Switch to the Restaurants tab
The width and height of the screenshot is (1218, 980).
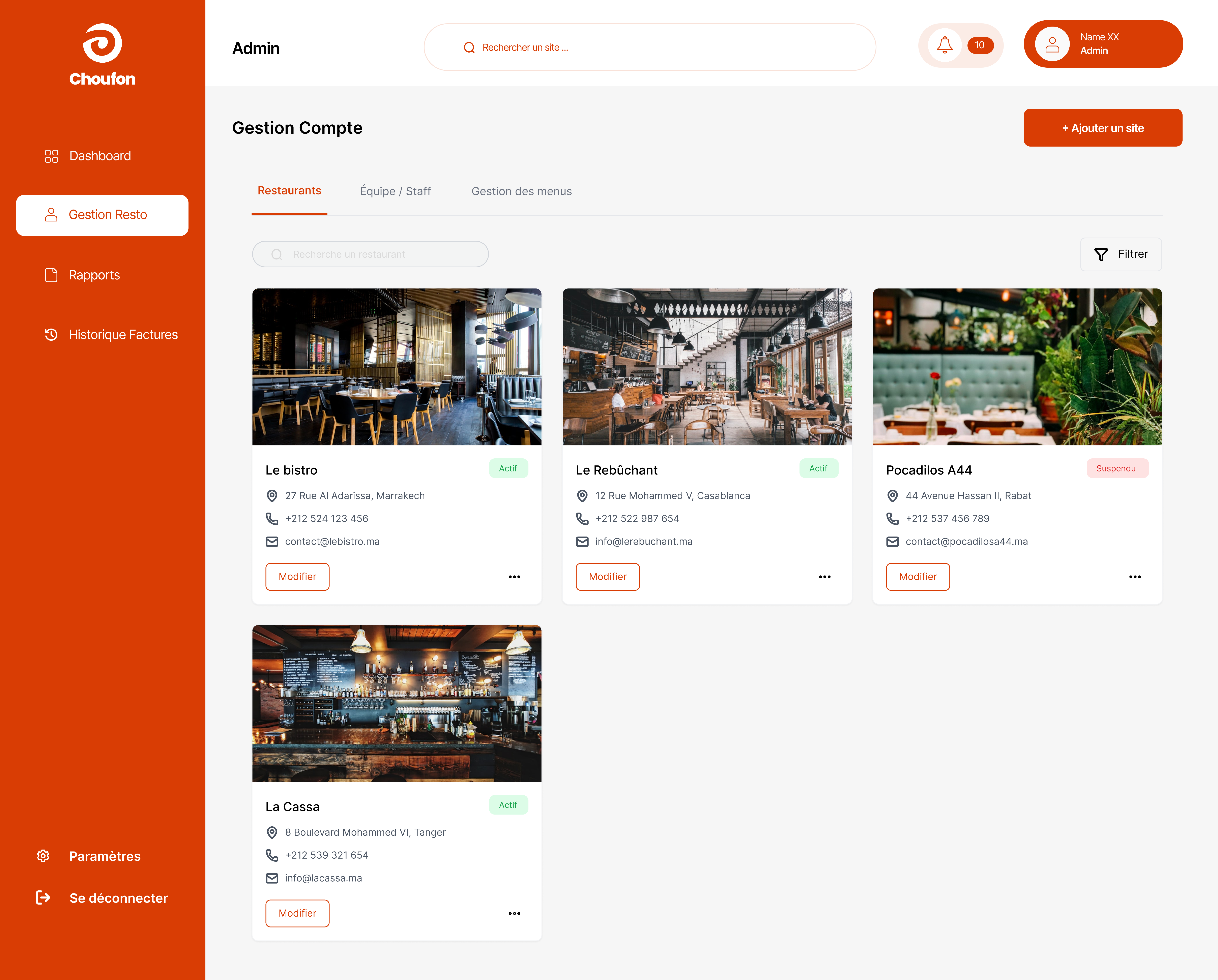pos(289,191)
